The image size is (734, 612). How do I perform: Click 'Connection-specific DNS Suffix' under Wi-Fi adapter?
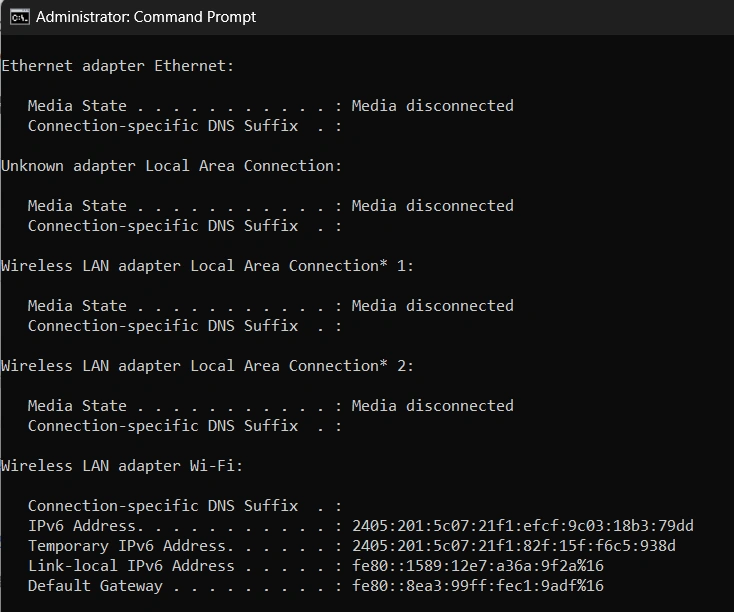pos(163,506)
